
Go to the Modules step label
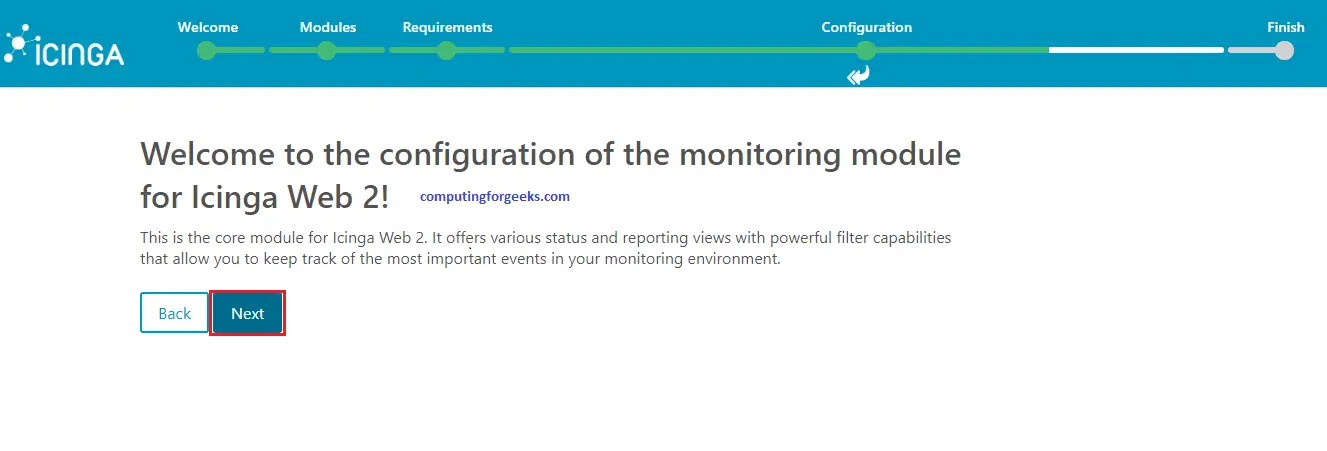(328, 27)
